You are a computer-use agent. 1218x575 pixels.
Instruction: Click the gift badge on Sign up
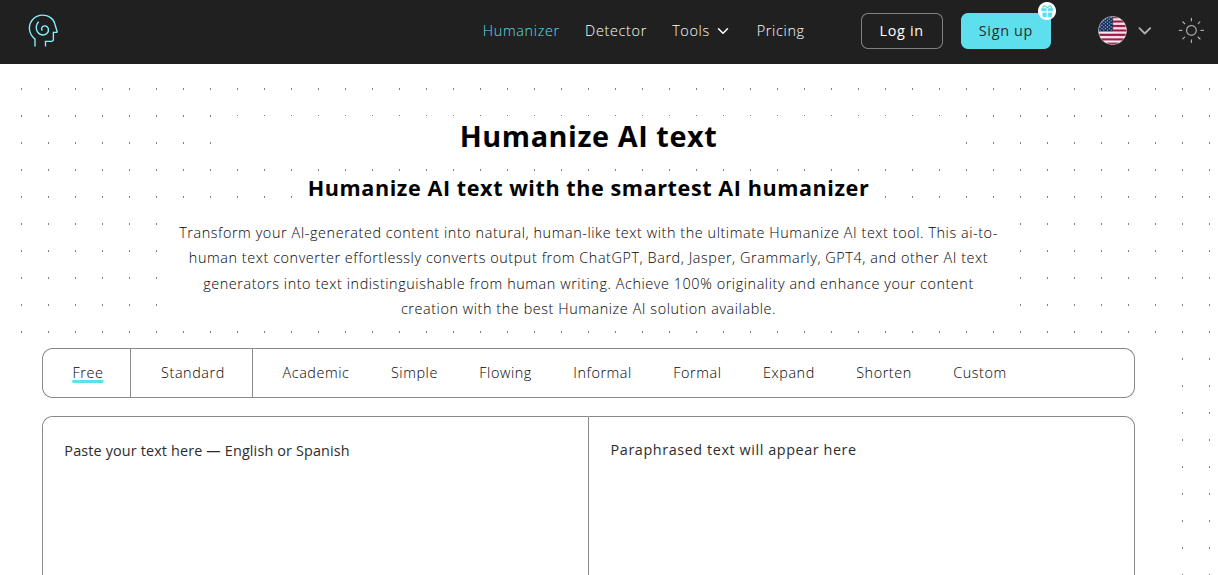tap(1047, 12)
